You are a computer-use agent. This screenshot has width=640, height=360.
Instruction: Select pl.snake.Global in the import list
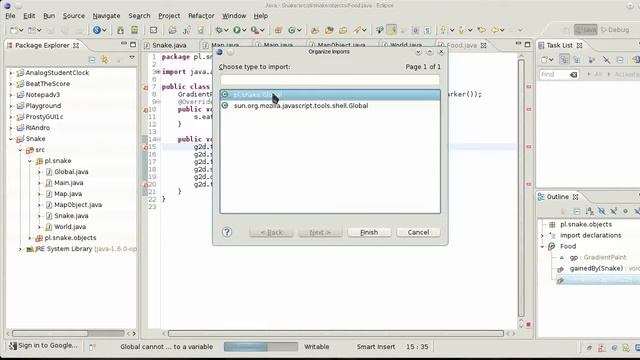coord(330,95)
